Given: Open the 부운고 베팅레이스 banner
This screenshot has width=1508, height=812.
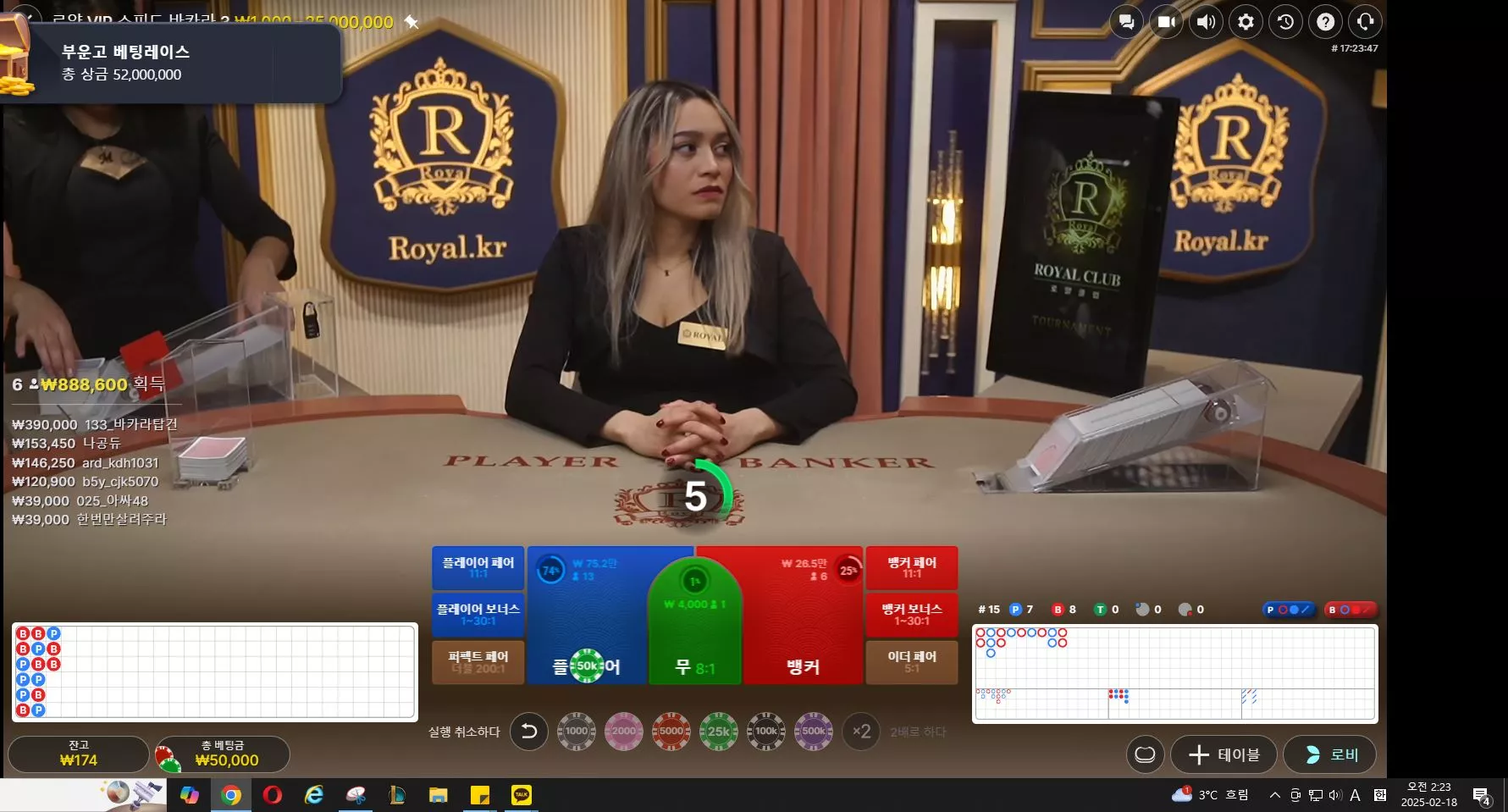Looking at the screenshot, I should coord(170,63).
